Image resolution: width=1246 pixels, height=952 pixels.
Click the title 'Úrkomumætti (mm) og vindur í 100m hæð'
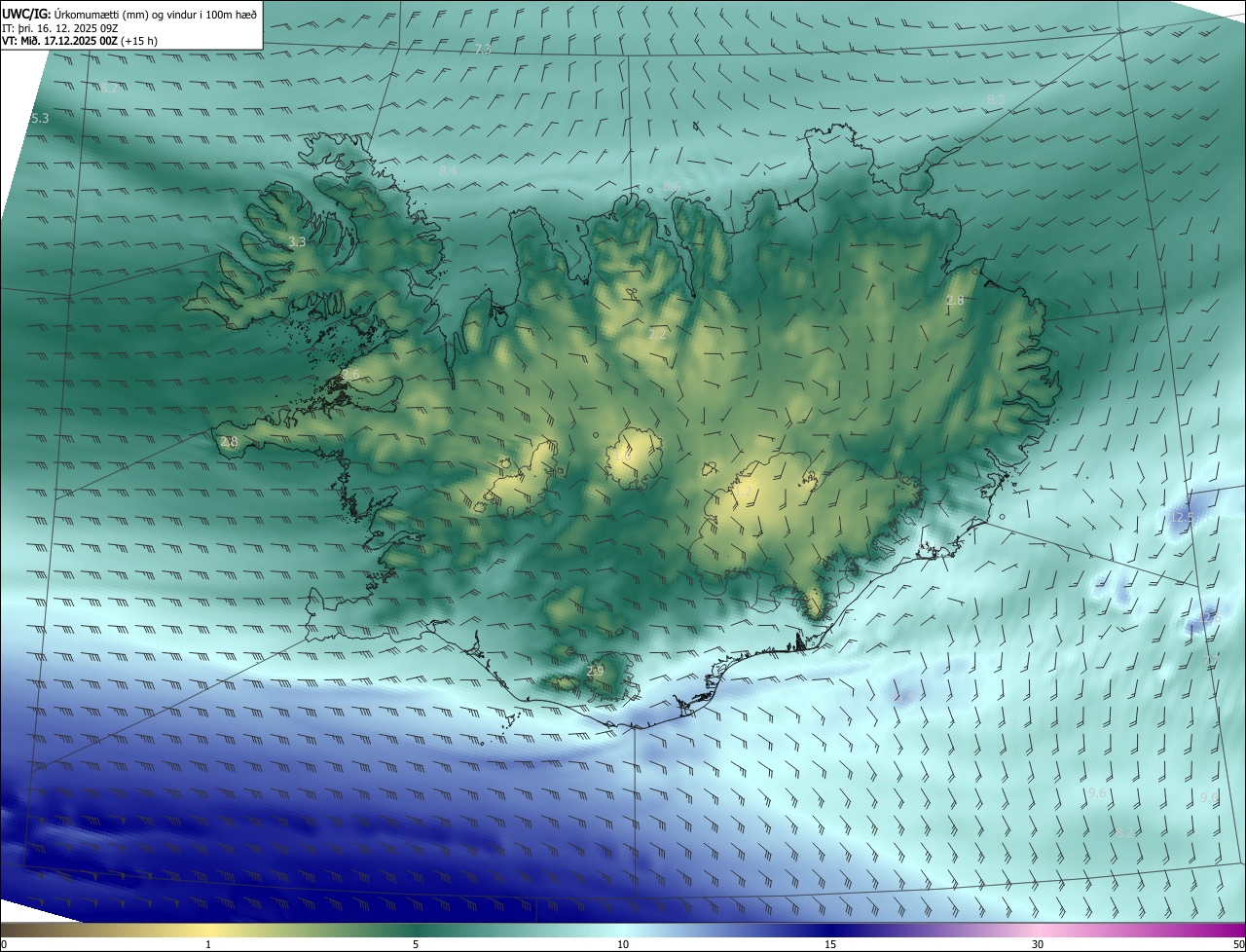click(x=156, y=14)
